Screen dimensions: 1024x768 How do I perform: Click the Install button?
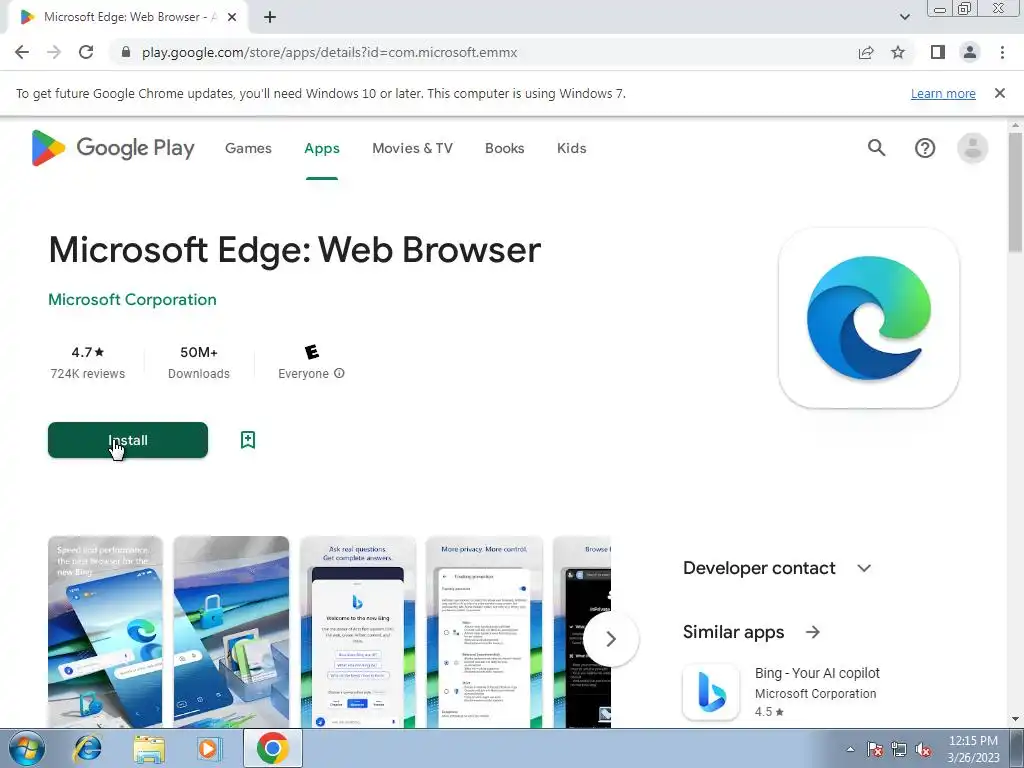tap(128, 440)
